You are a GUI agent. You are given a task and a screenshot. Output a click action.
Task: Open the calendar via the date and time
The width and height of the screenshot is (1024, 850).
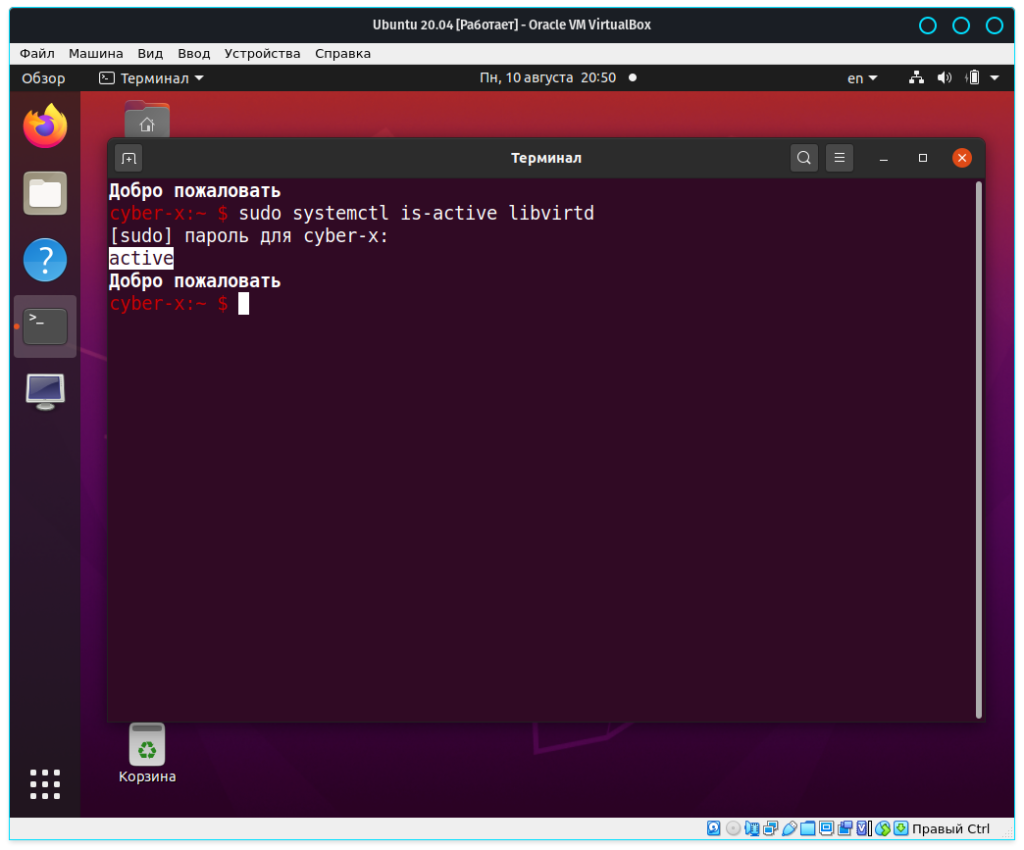547,78
